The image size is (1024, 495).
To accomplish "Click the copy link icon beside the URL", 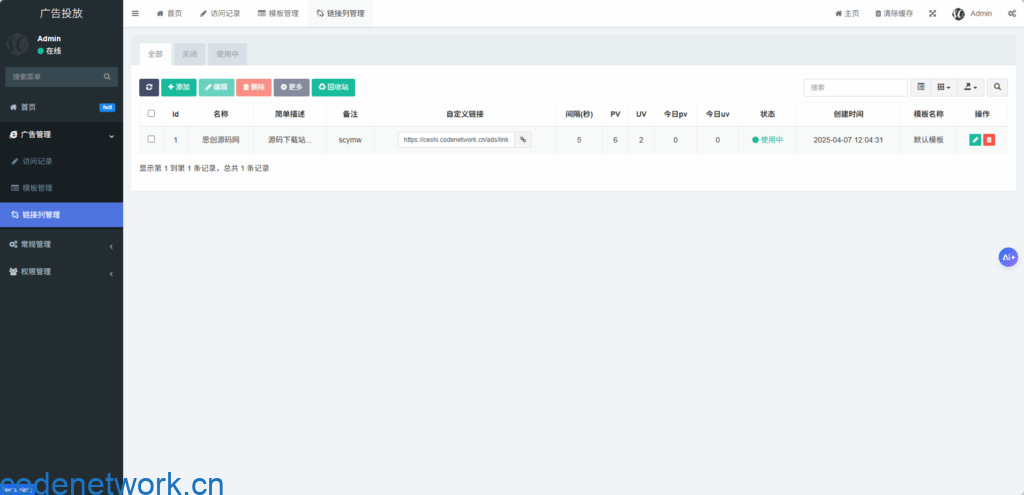I will (x=523, y=140).
